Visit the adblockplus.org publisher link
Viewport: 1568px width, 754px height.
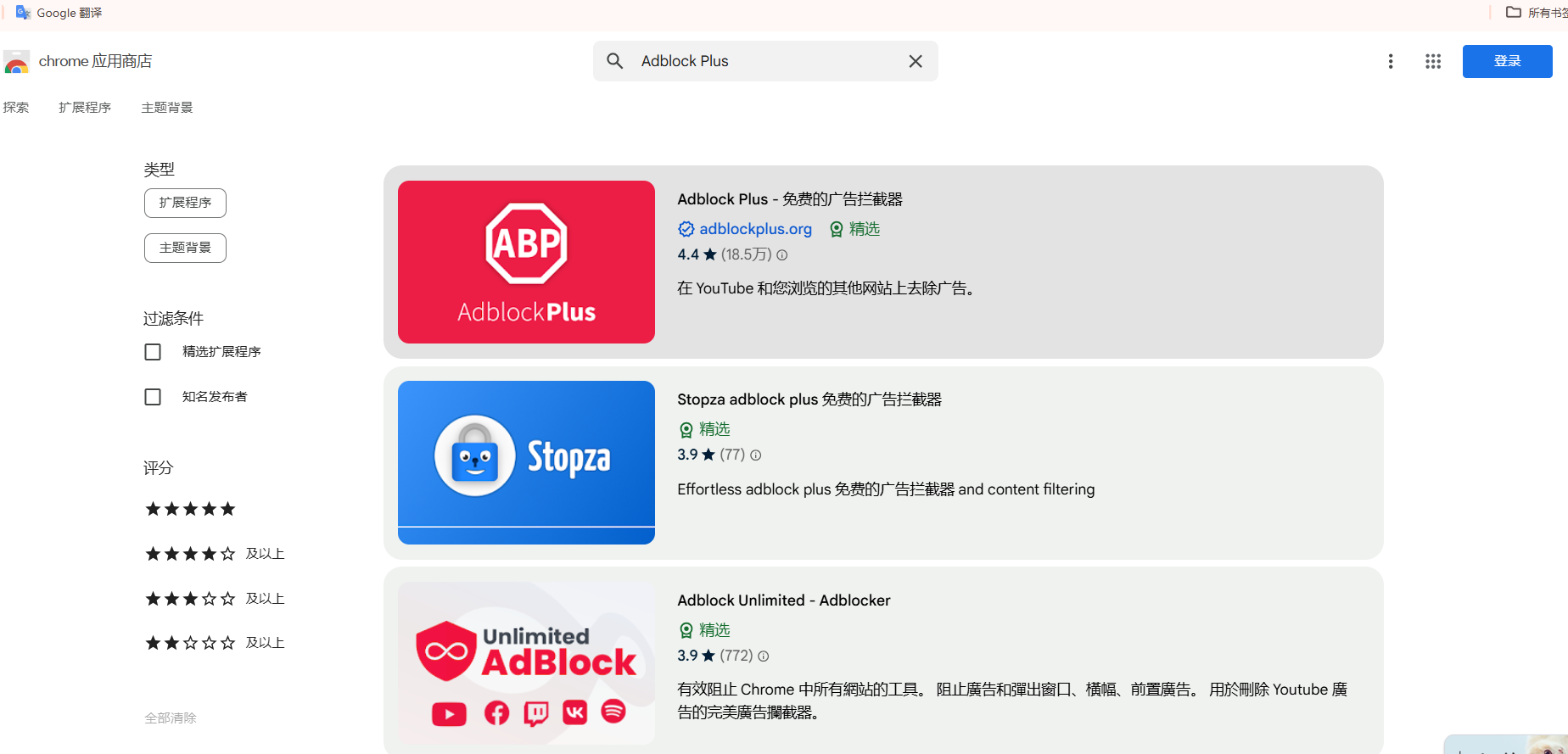[x=755, y=229]
